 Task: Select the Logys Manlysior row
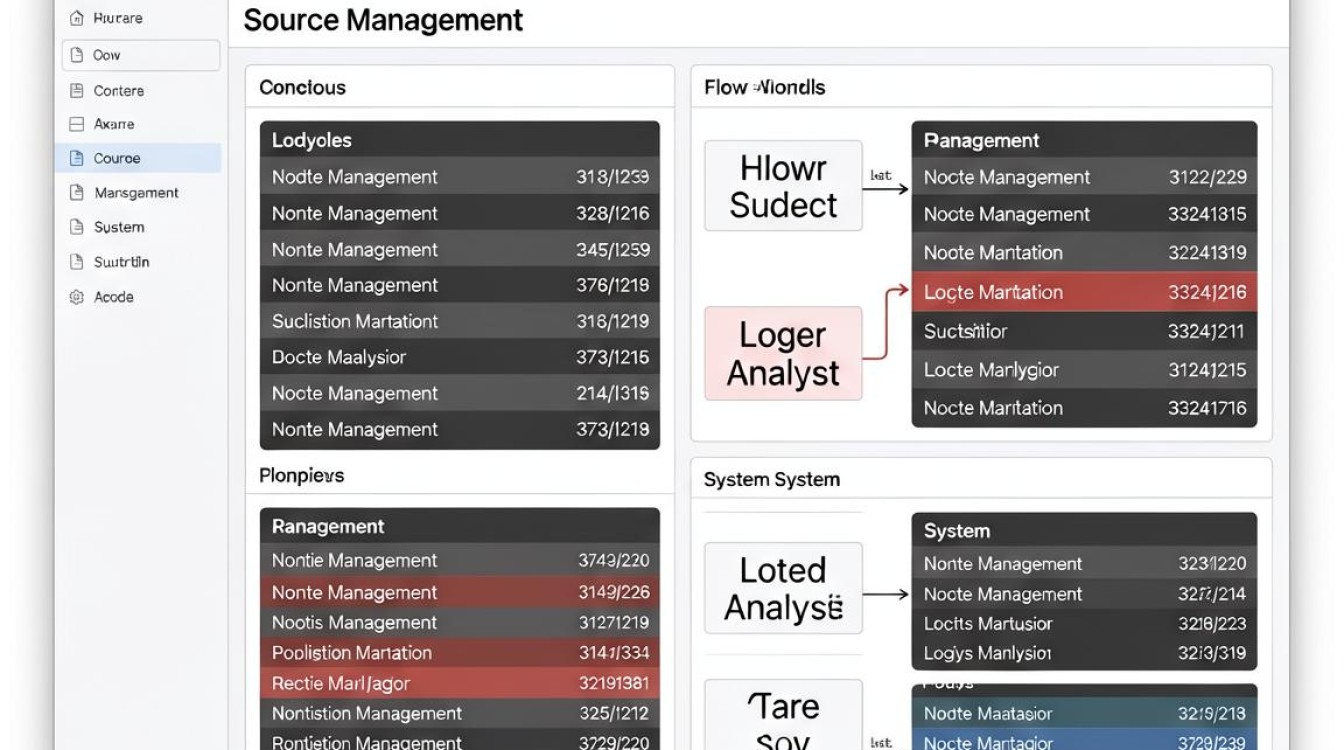[1085, 653]
